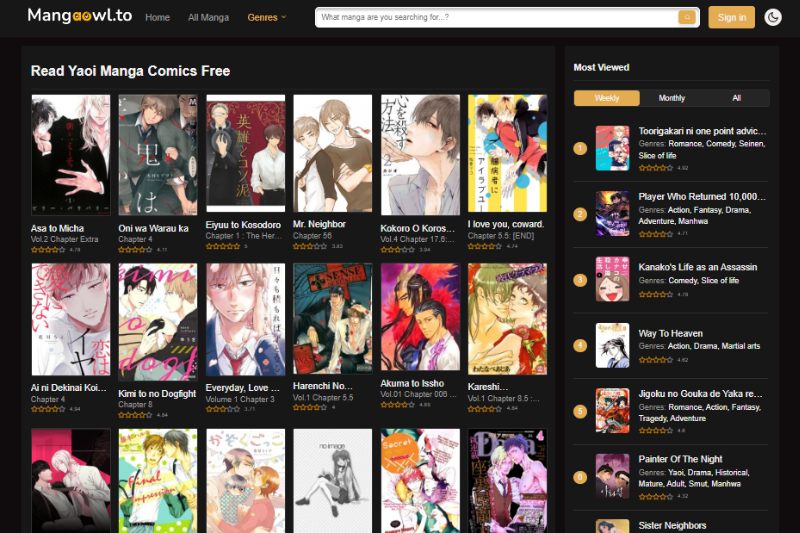Image resolution: width=800 pixels, height=533 pixels.
Task: Click Martial arts genre under Way To Heaven
Action: (741, 346)
